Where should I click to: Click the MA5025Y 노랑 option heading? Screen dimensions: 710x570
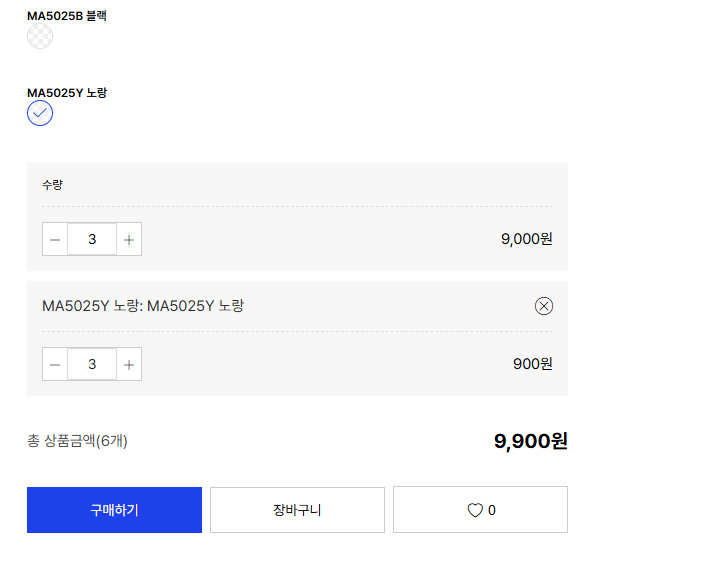pos(67,93)
